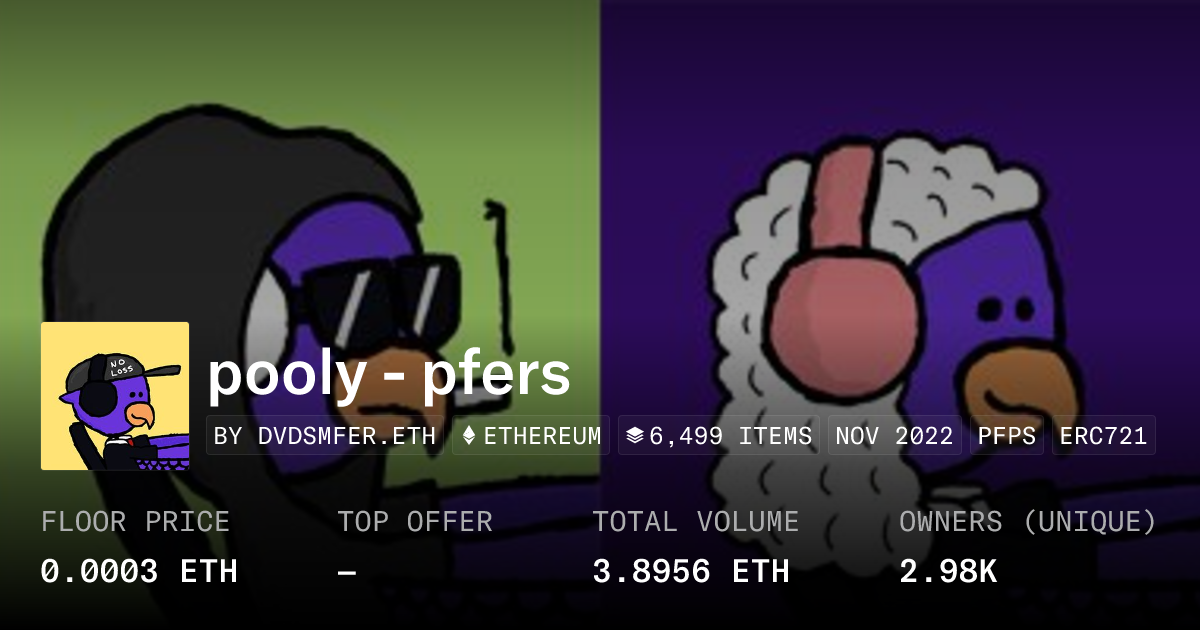Open the BY DVDSMFER.ETH creator link
1200x630 pixels.
point(325,436)
